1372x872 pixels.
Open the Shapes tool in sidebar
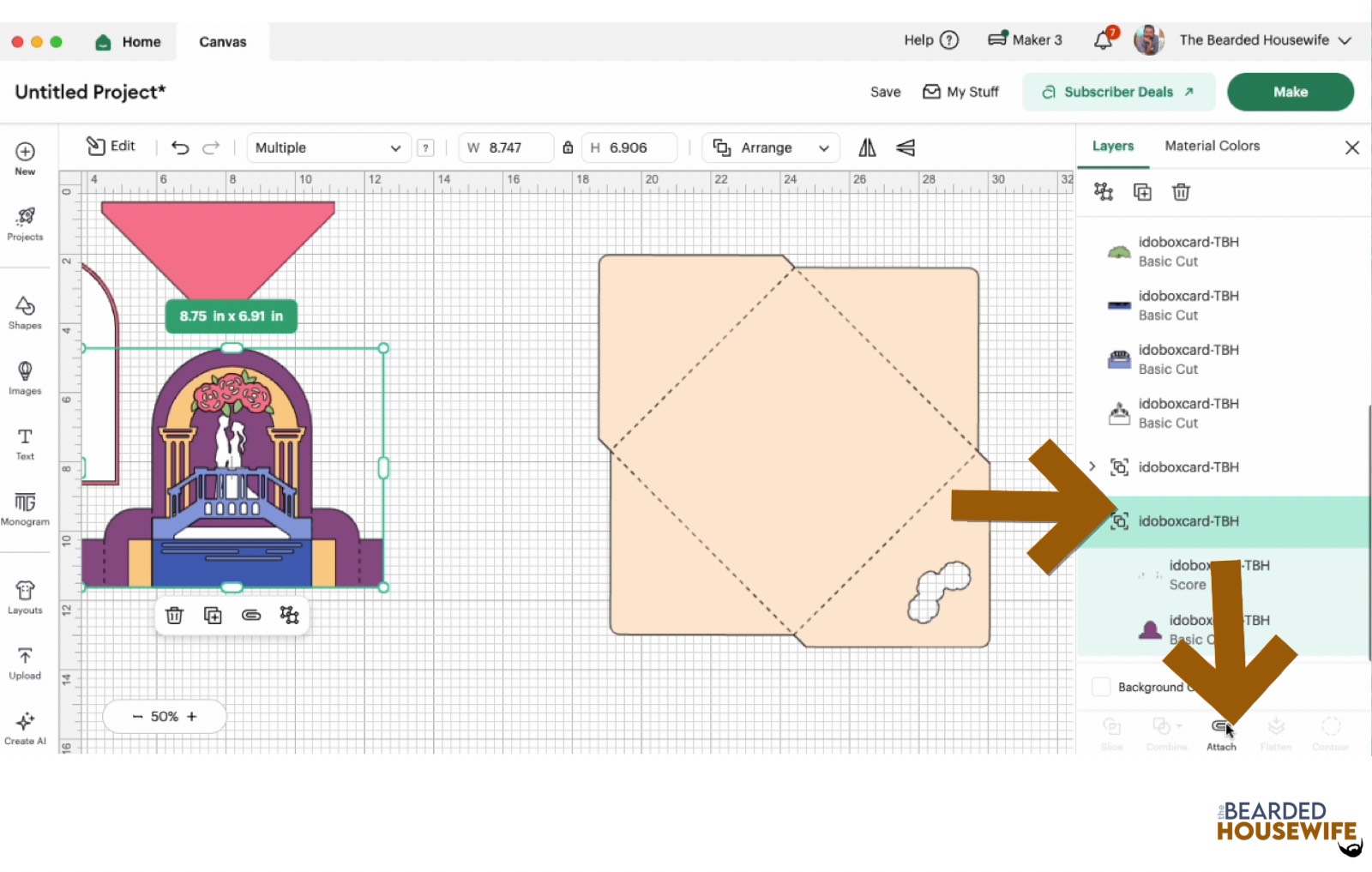click(25, 312)
